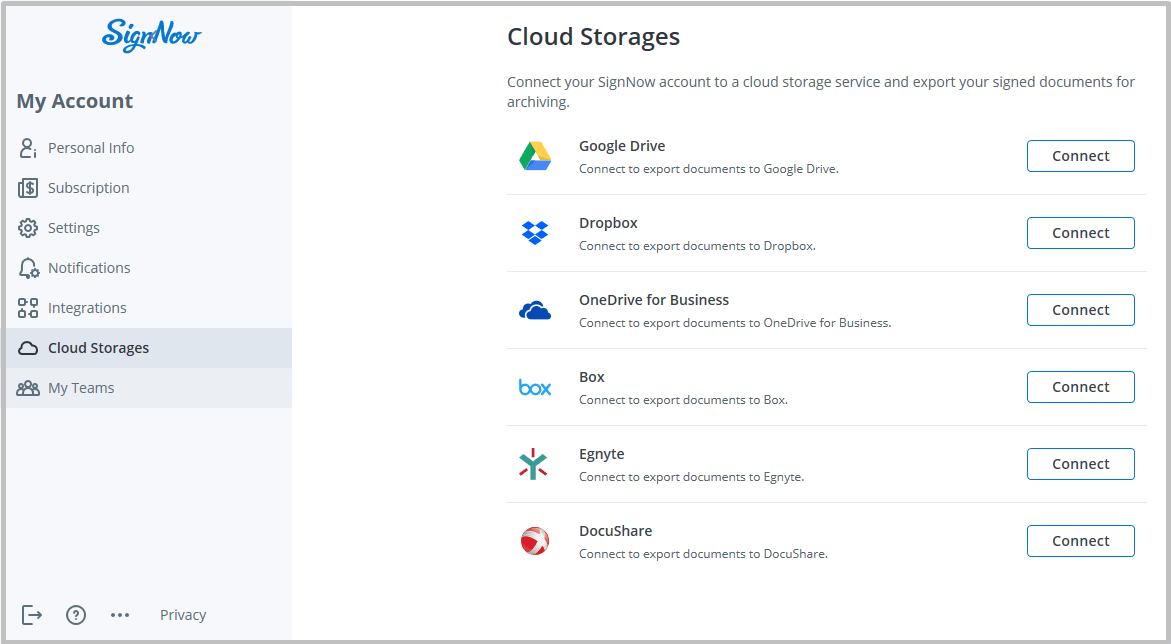This screenshot has height=644, width=1171.
Task: Click the OneDrive cloud logo
Action: (x=535, y=310)
